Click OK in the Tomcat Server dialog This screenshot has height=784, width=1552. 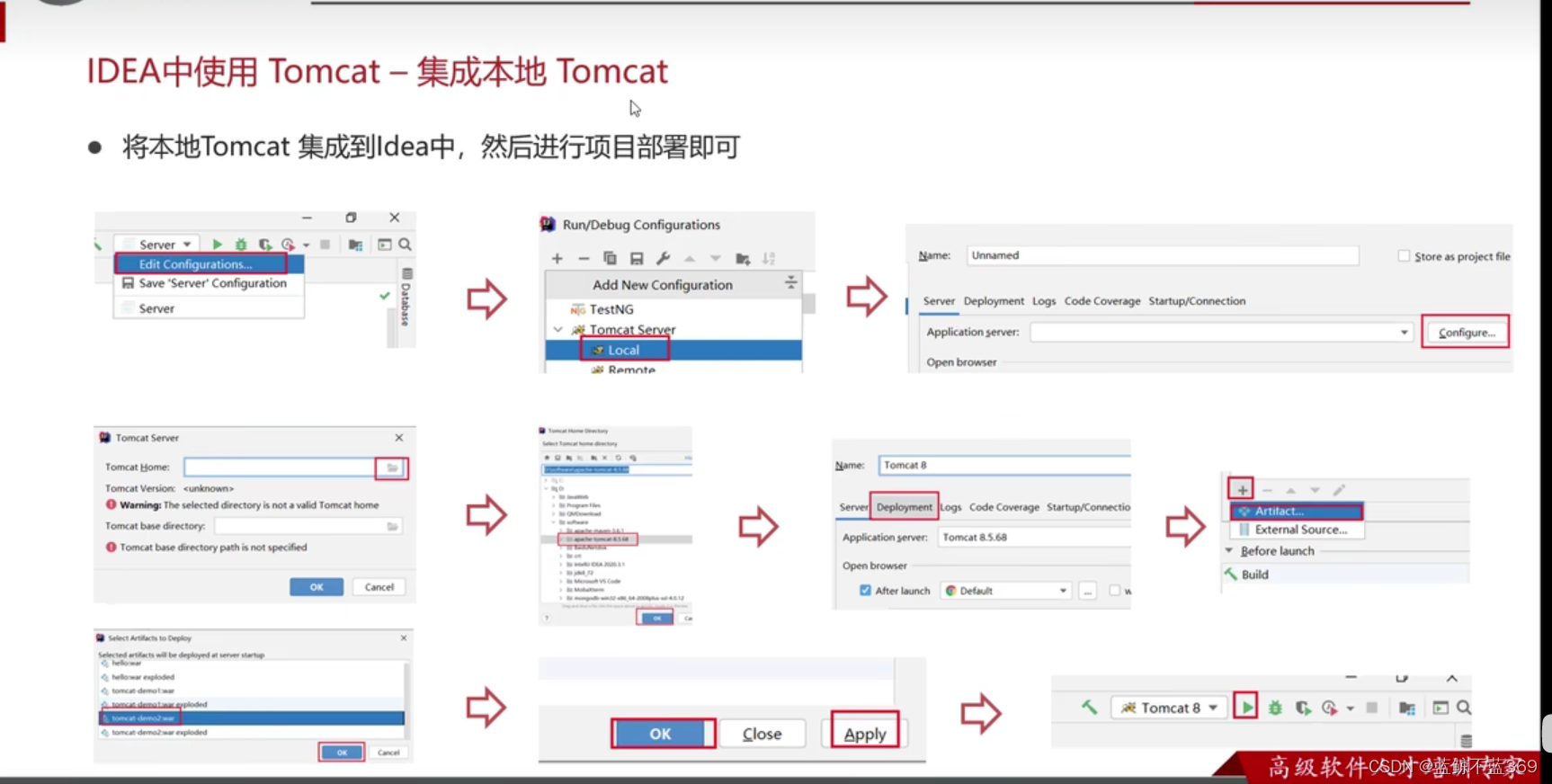pyautogui.click(x=317, y=587)
